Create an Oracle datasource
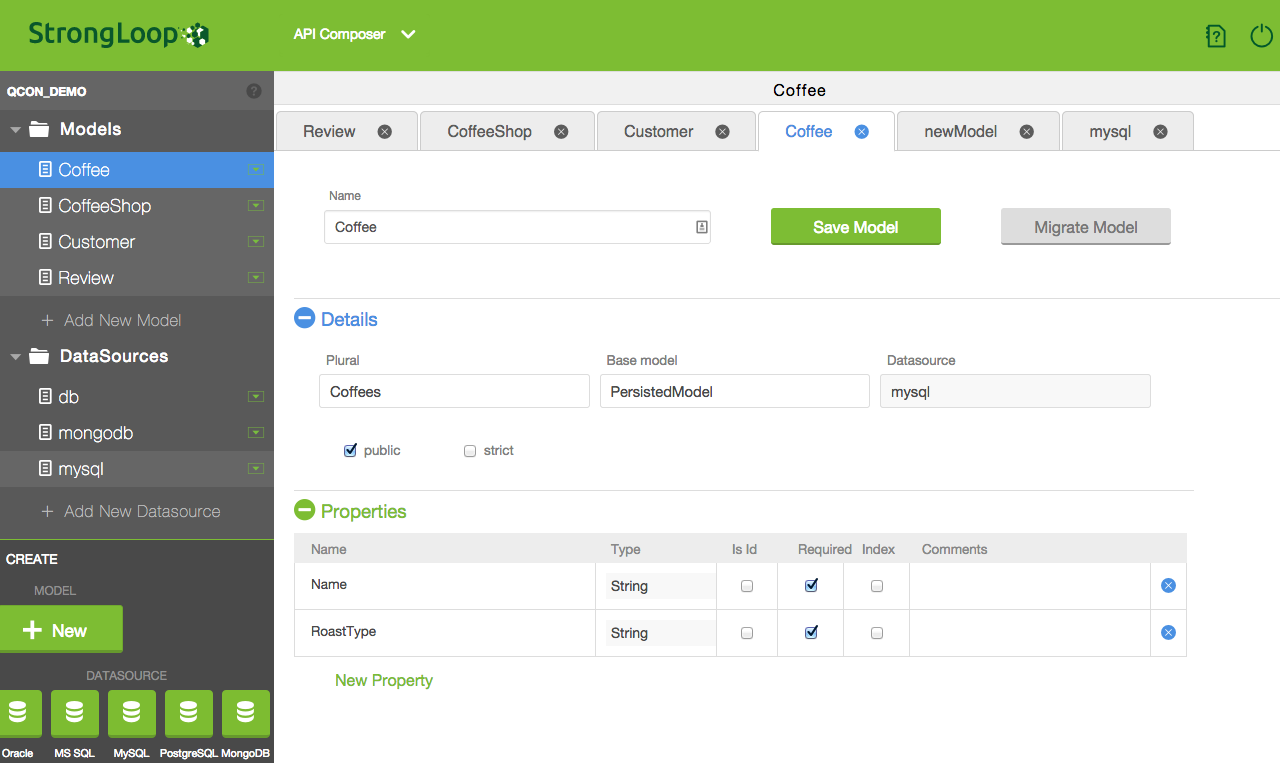 coord(18,714)
